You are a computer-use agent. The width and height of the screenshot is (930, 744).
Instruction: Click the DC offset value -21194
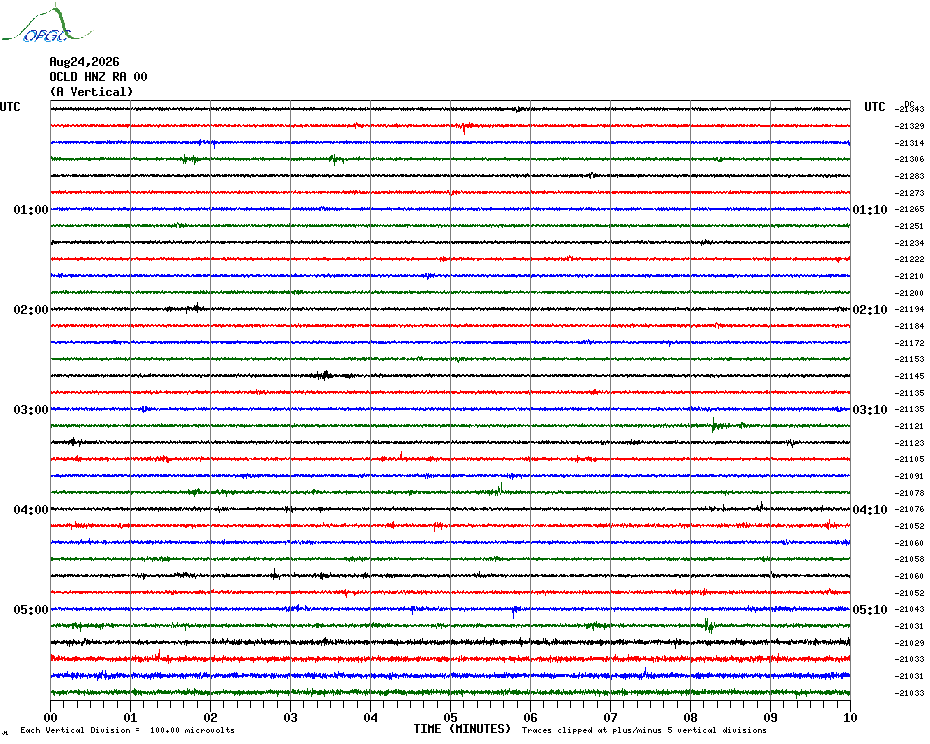(910, 310)
